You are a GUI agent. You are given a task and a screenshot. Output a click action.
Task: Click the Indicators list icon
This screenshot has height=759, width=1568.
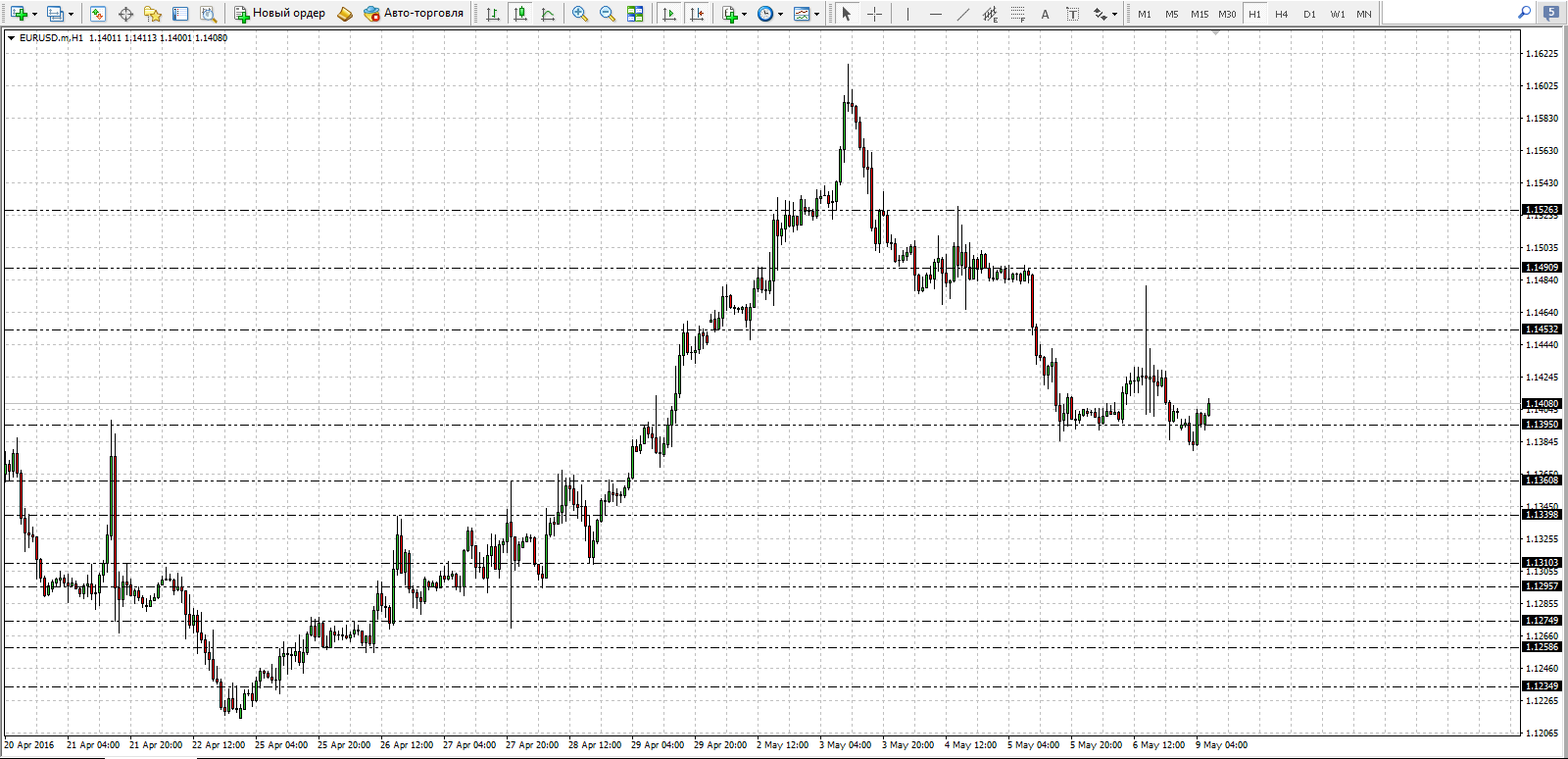click(x=729, y=14)
